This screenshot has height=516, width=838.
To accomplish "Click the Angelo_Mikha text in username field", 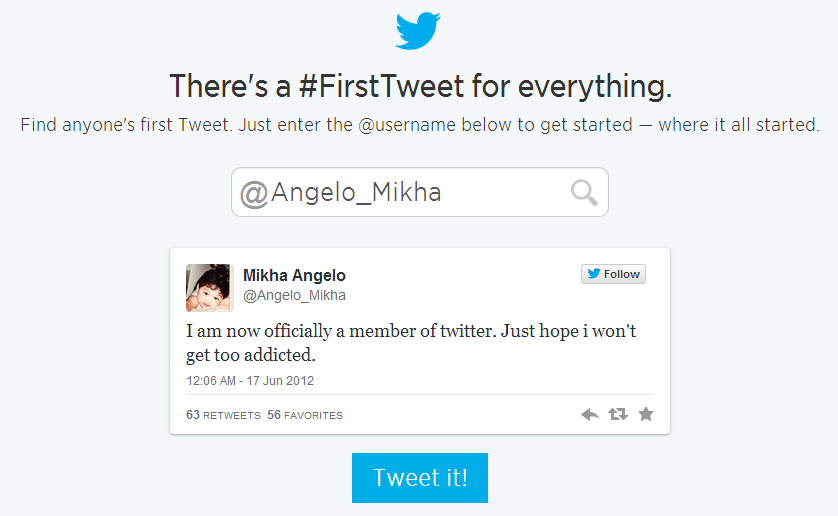I will coord(356,193).
